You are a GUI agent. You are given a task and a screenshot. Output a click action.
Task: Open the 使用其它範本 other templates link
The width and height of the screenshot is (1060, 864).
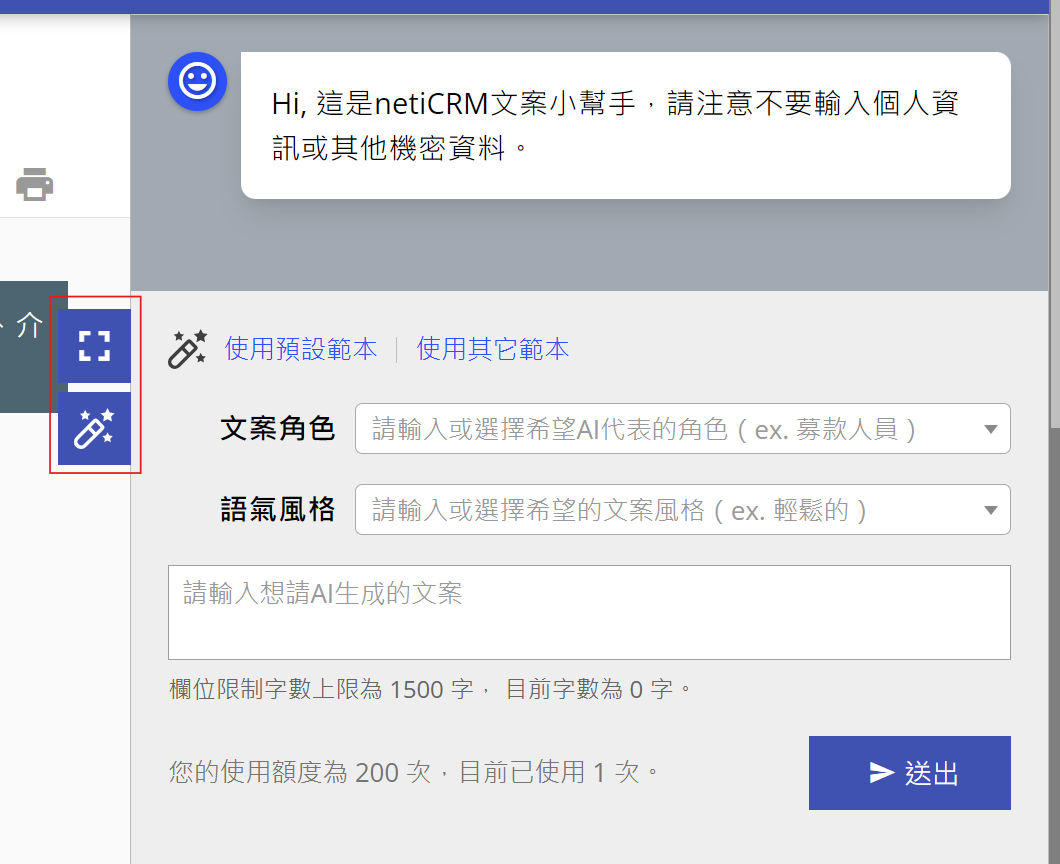point(492,349)
